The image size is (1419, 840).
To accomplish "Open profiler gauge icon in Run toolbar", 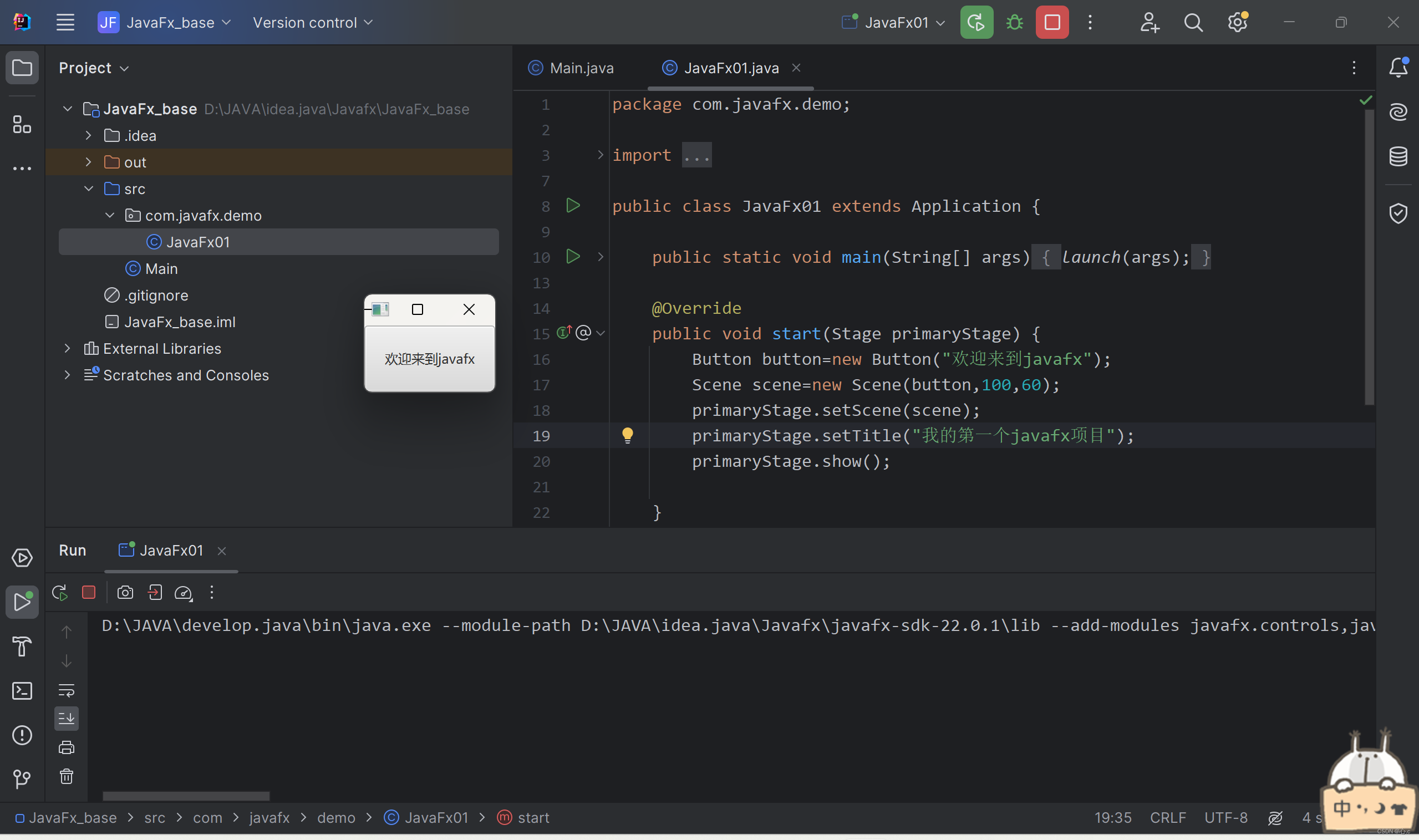I will [x=184, y=593].
